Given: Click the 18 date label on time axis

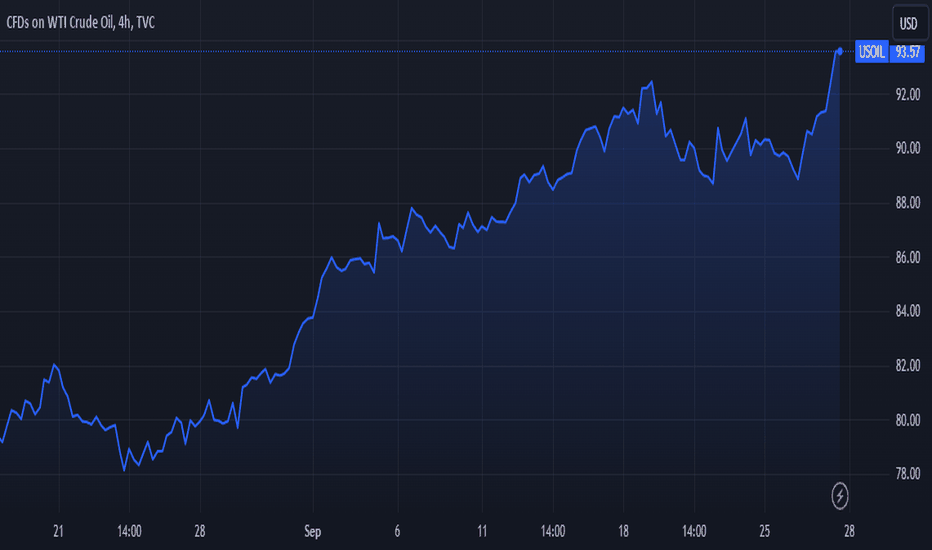Looking at the screenshot, I should click(x=623, y=531).
